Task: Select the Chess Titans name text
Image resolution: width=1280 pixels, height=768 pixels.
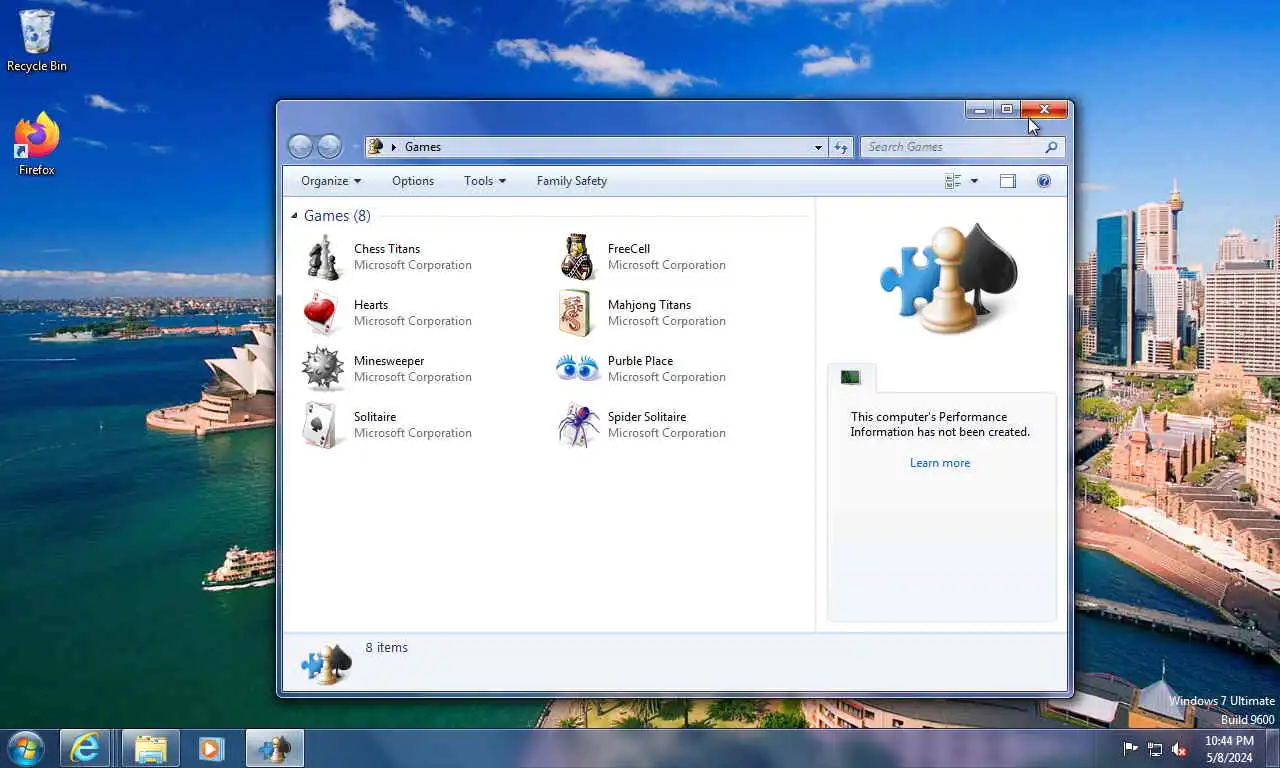Action: click(387, 249)
